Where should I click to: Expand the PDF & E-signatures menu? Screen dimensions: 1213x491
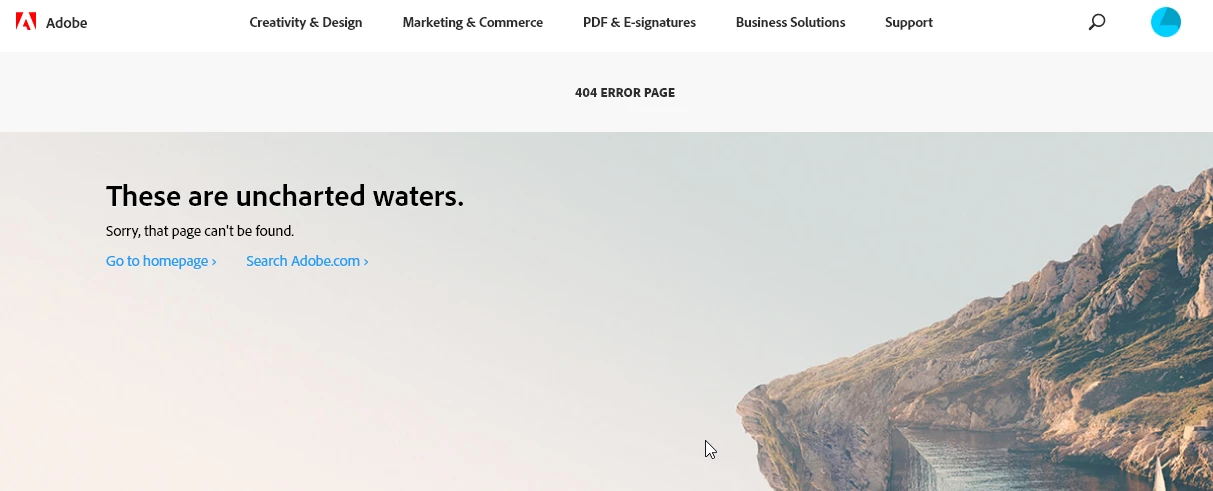pos(639,22)
